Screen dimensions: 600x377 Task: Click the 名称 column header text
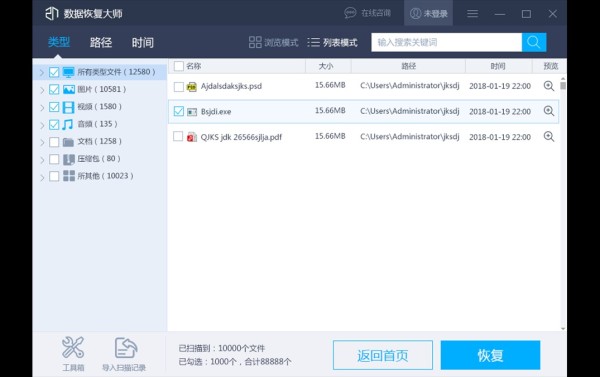point(194,66)
